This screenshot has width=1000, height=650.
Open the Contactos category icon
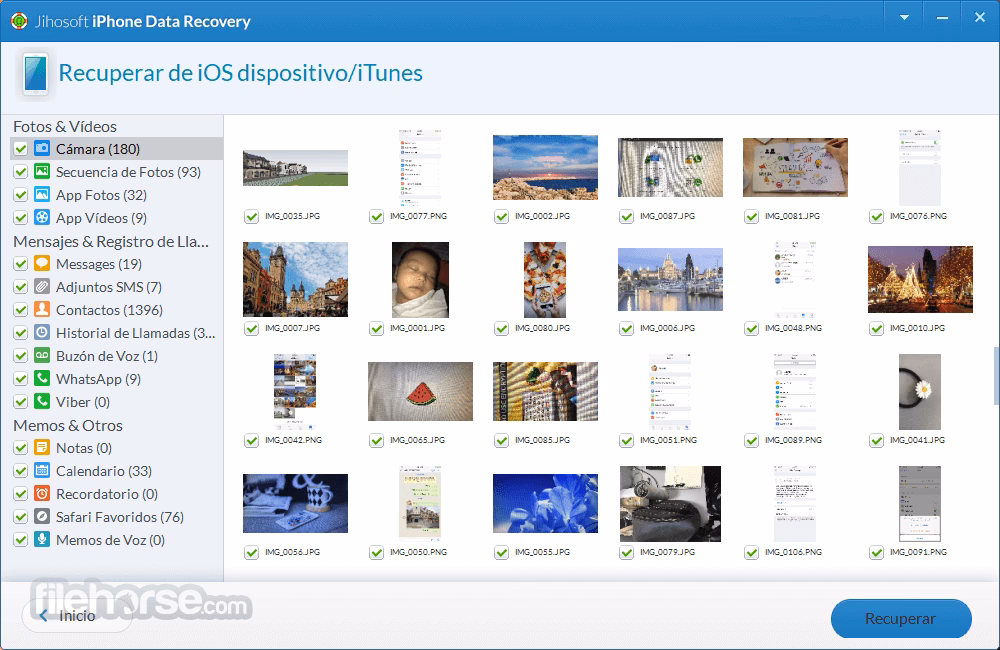click(42, 310)
